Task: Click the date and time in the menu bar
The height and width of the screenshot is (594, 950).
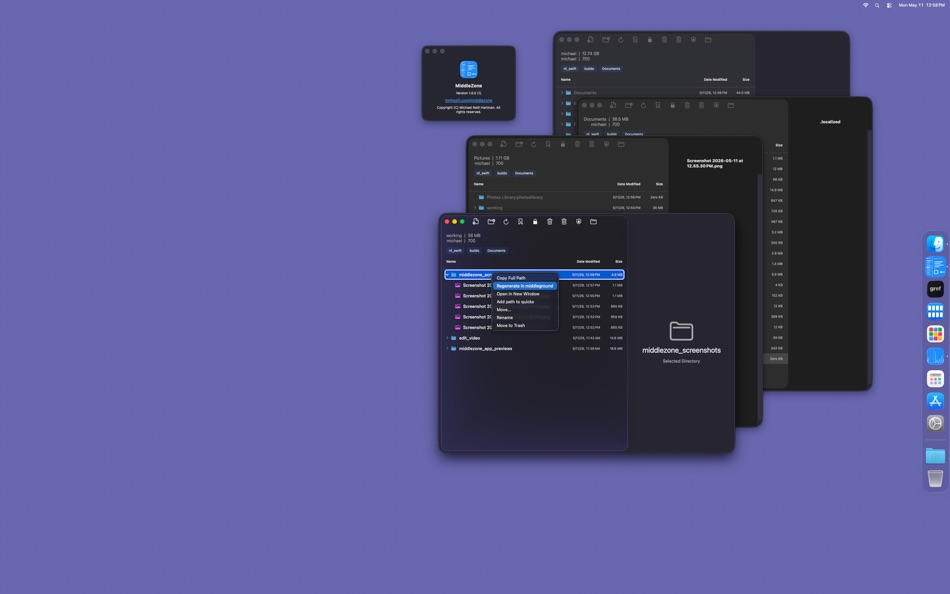Action: [x=921, y=5]
